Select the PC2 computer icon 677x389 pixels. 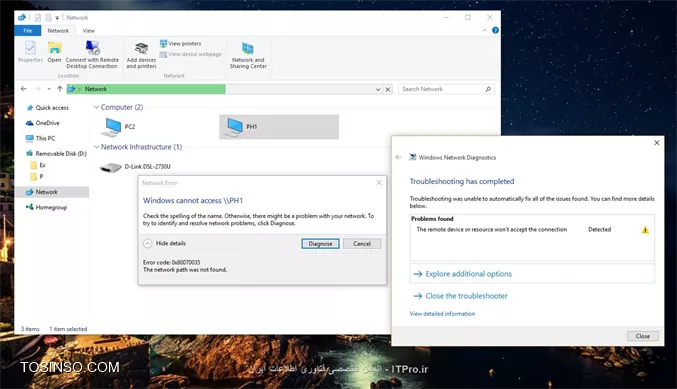[x=111, y=127]
